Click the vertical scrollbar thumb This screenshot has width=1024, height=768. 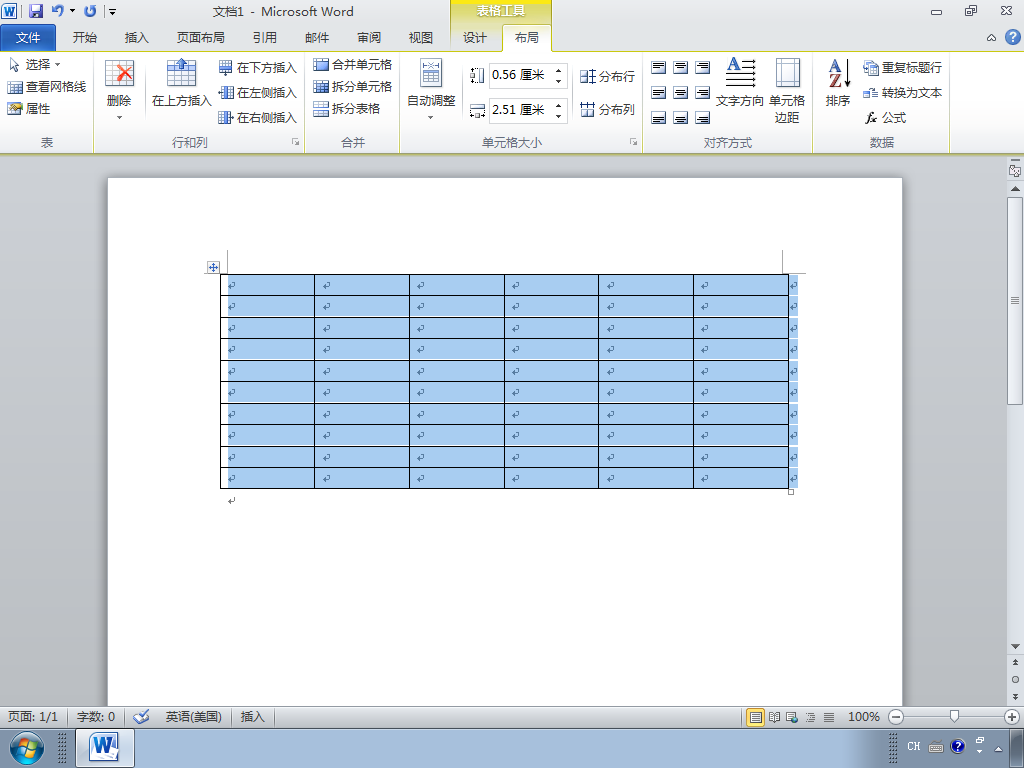point(1015,300)
